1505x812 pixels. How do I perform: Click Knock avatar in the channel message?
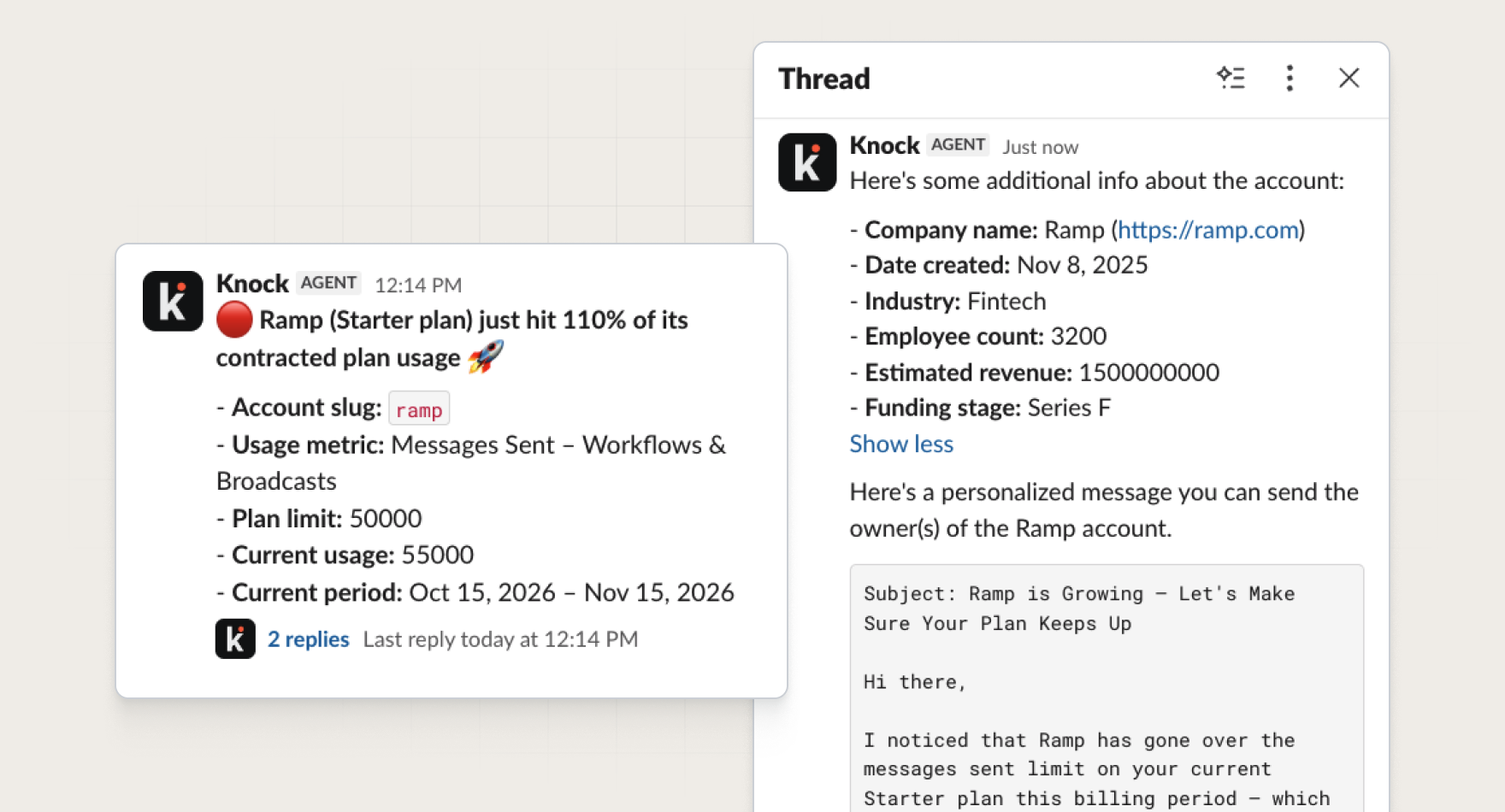click(173, 301)
